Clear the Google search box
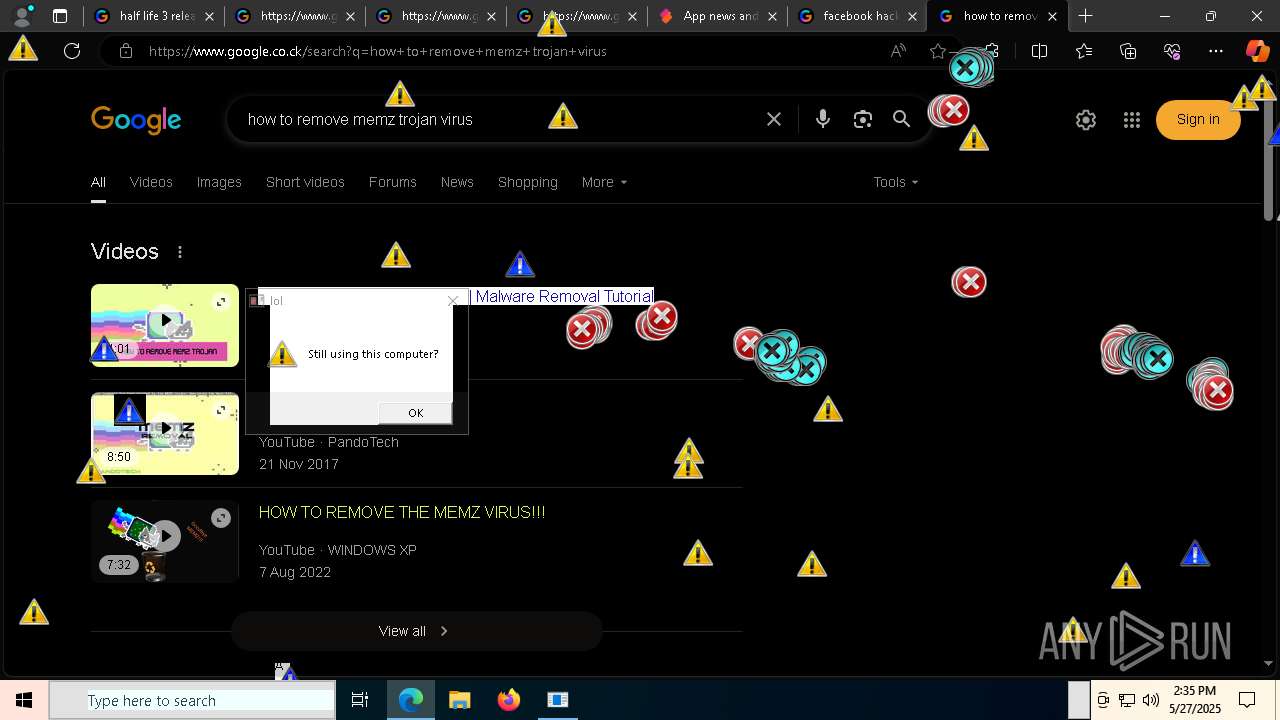 tap(774, 119)
